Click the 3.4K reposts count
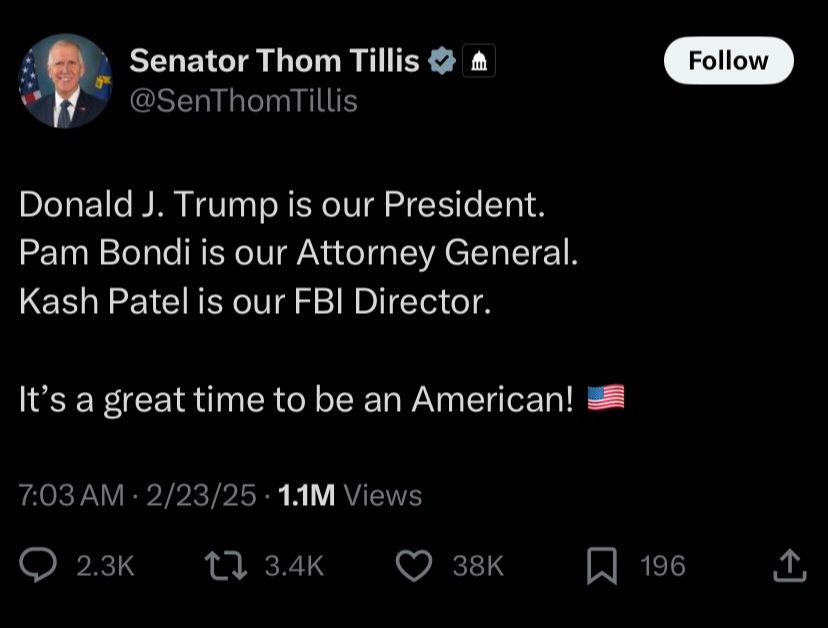The width and height of the screenshot is (828, 628). pyautogui.click(x=294, y=566)
